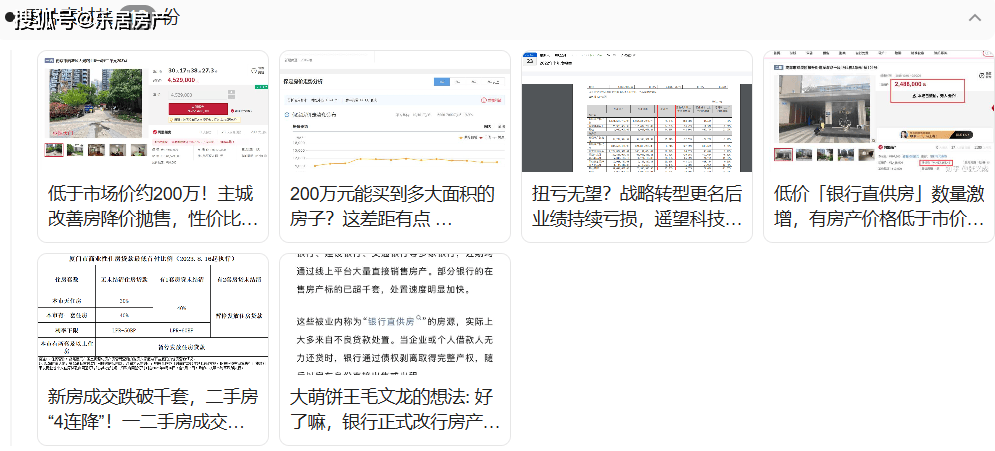Open article 200万元能买到多大面积的房子

coord(394,206)
